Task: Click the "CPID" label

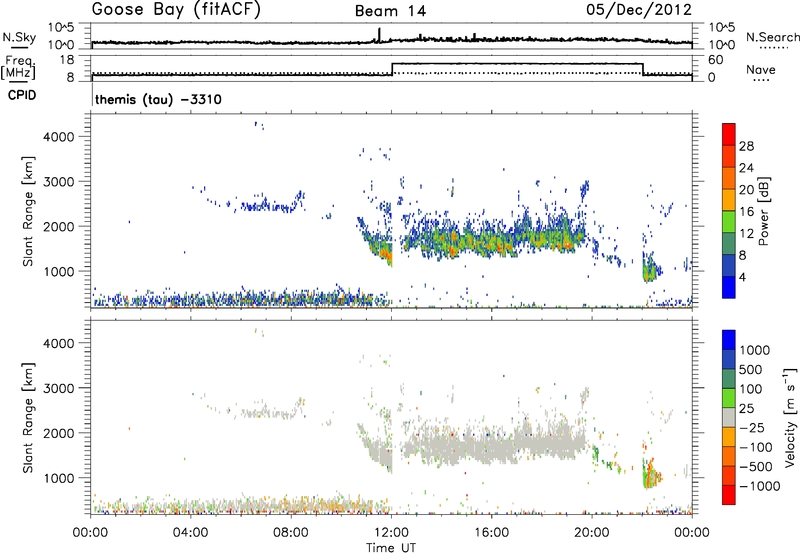Action: pos(22,95)
